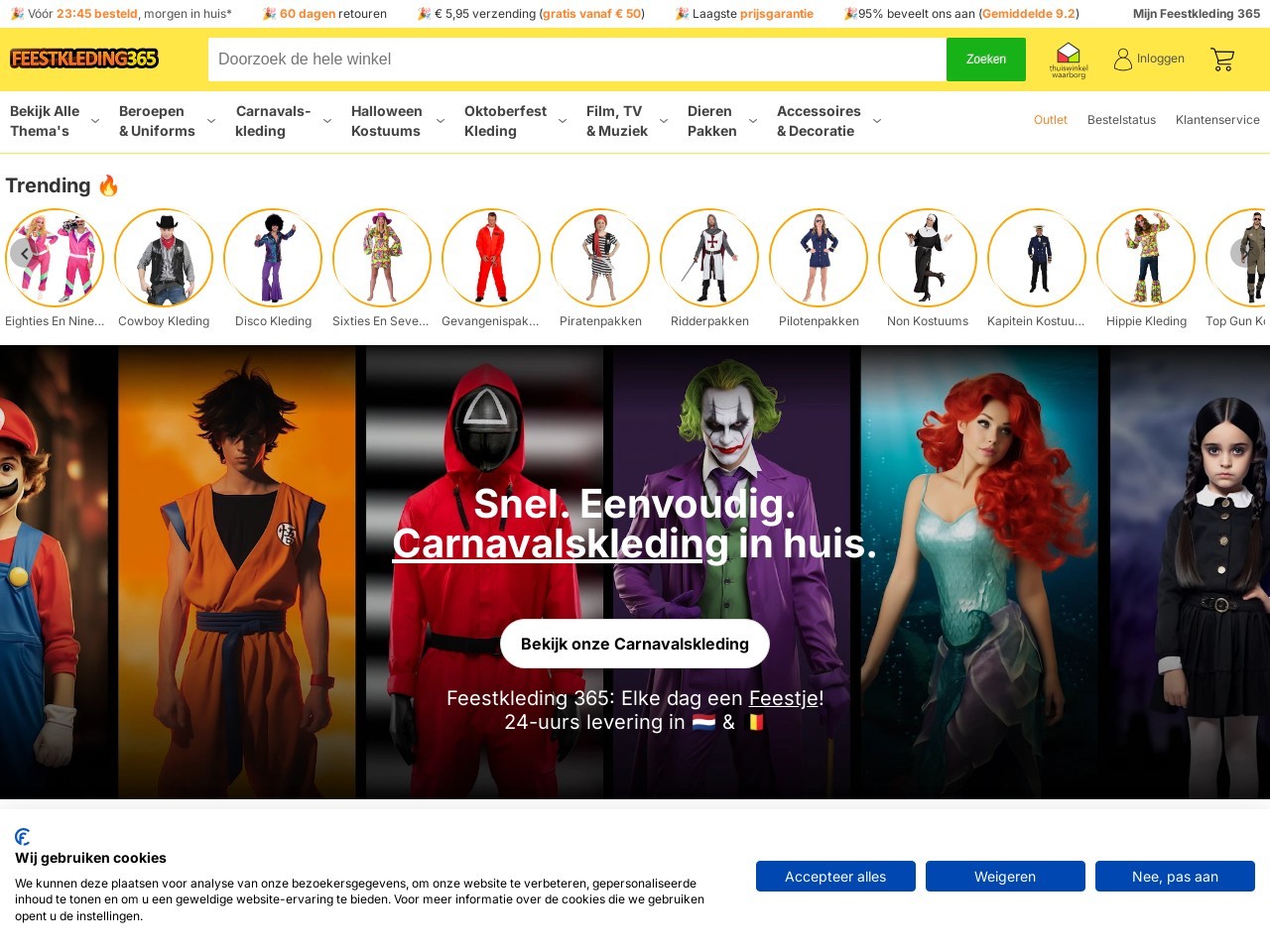Follow the Carnavalskleding hero headline link

pyautogui.click(x=561, y=543)
